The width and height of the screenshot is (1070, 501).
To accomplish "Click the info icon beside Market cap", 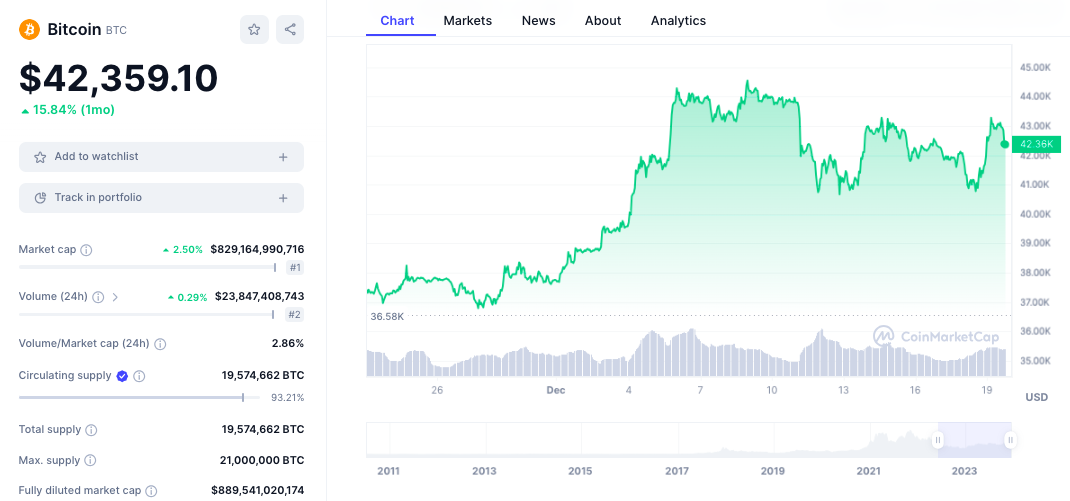I will coord(86,250).
